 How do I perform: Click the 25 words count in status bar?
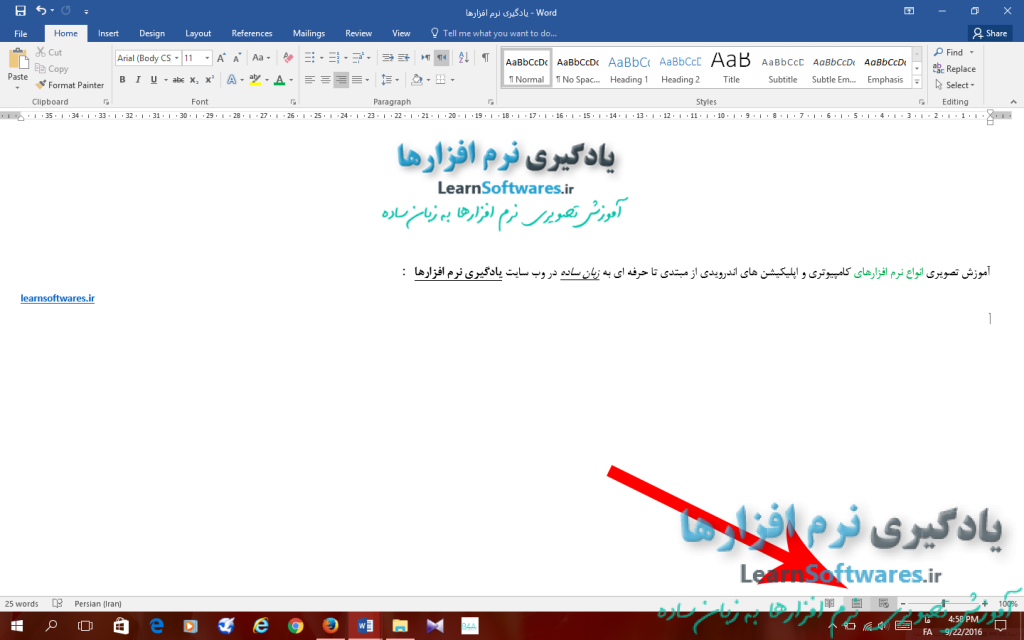tap(22, 603)
